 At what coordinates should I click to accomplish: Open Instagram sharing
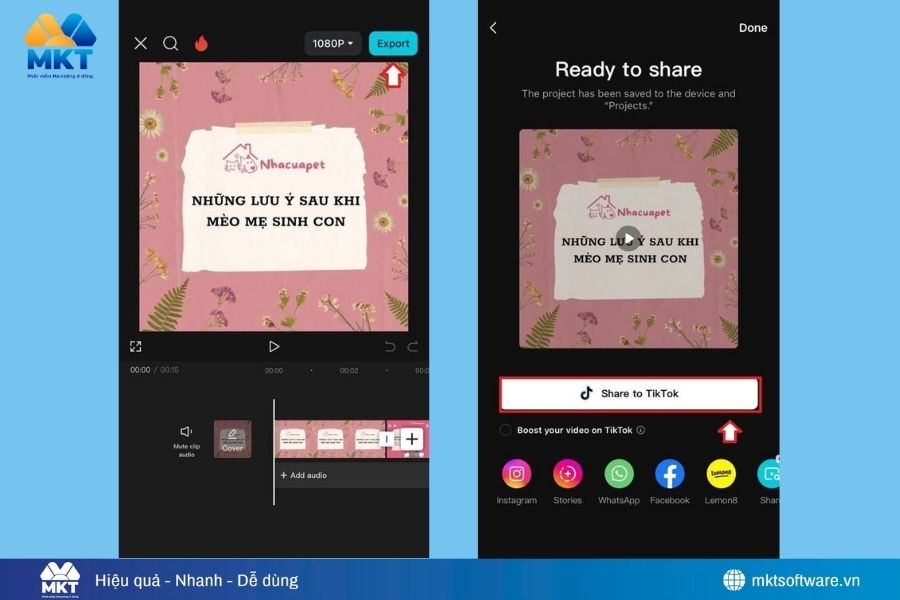[516, 473]
